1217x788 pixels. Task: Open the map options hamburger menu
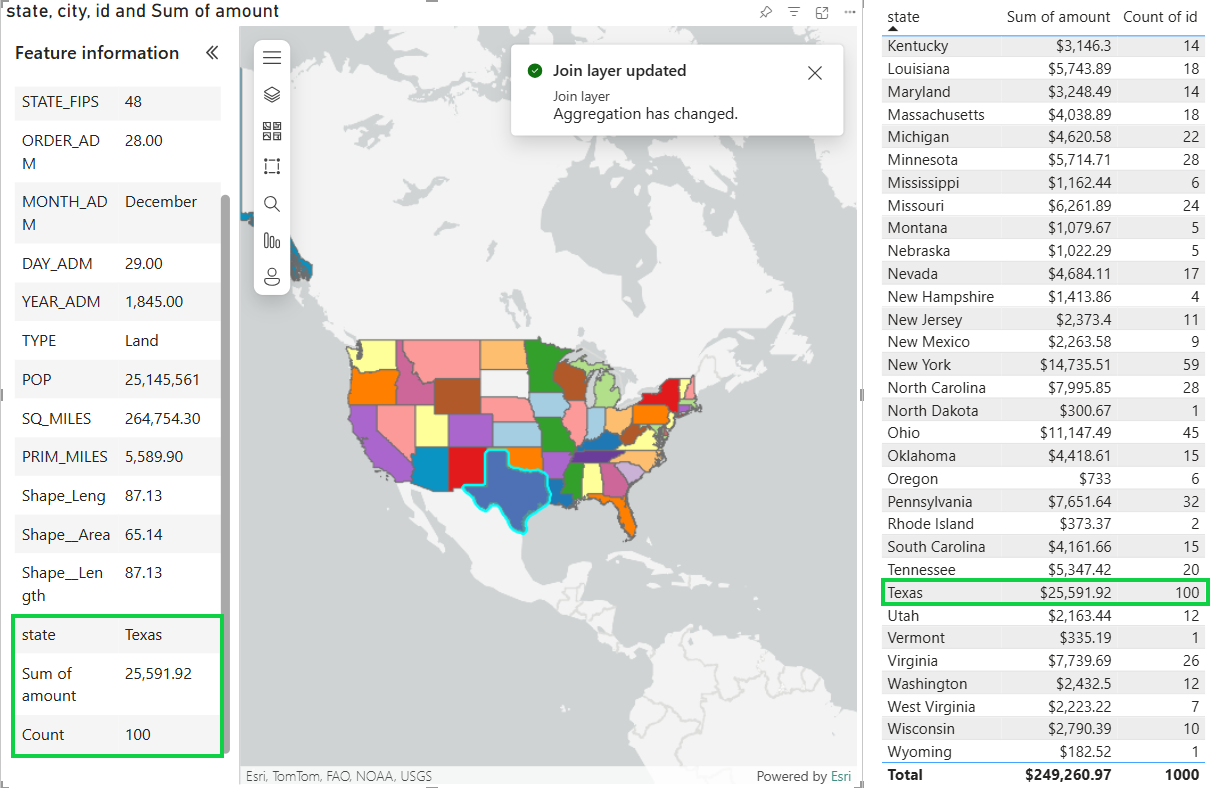point(271,57)
